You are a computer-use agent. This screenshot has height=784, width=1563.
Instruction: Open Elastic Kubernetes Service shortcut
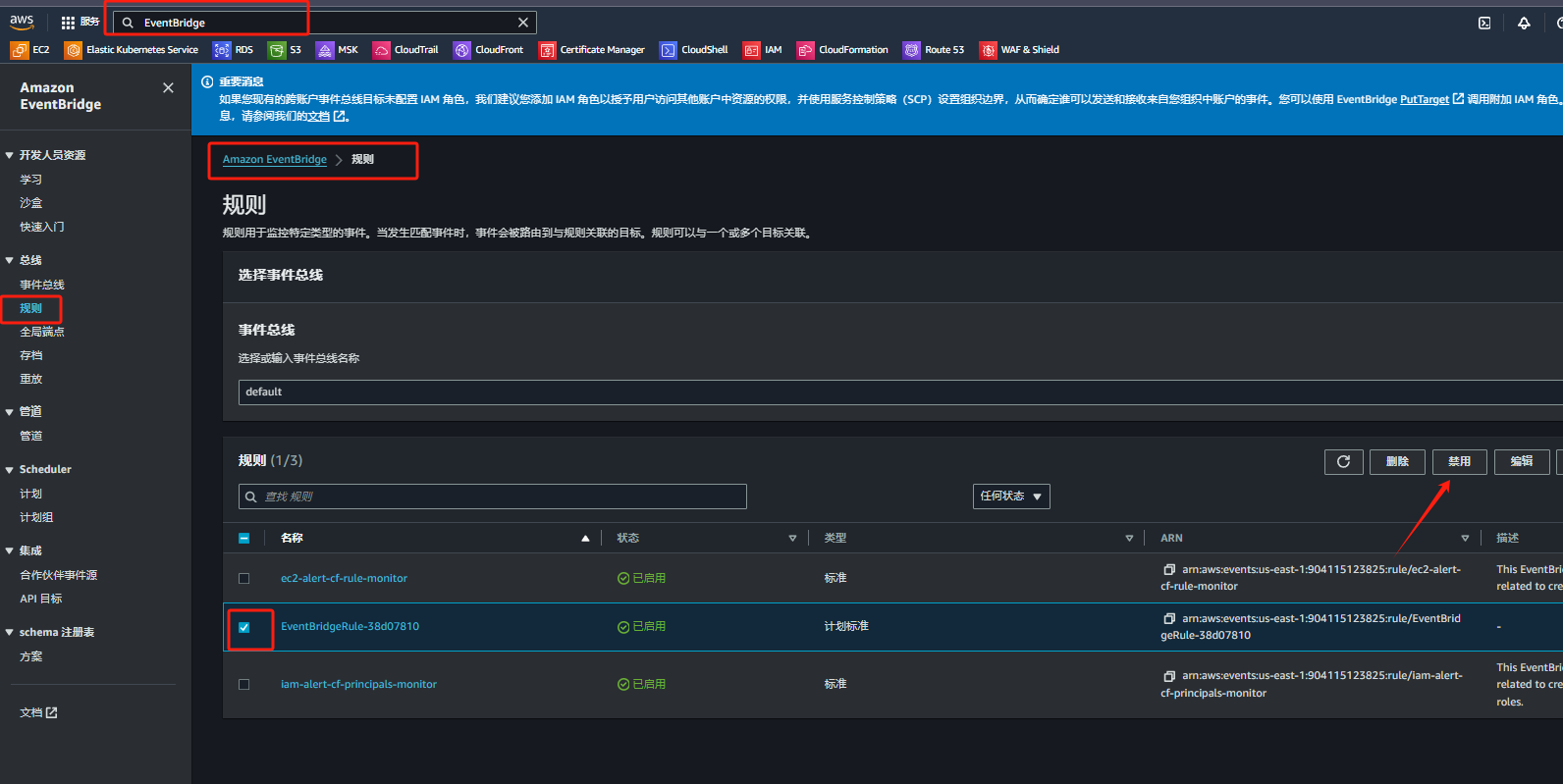coord(132,50)
